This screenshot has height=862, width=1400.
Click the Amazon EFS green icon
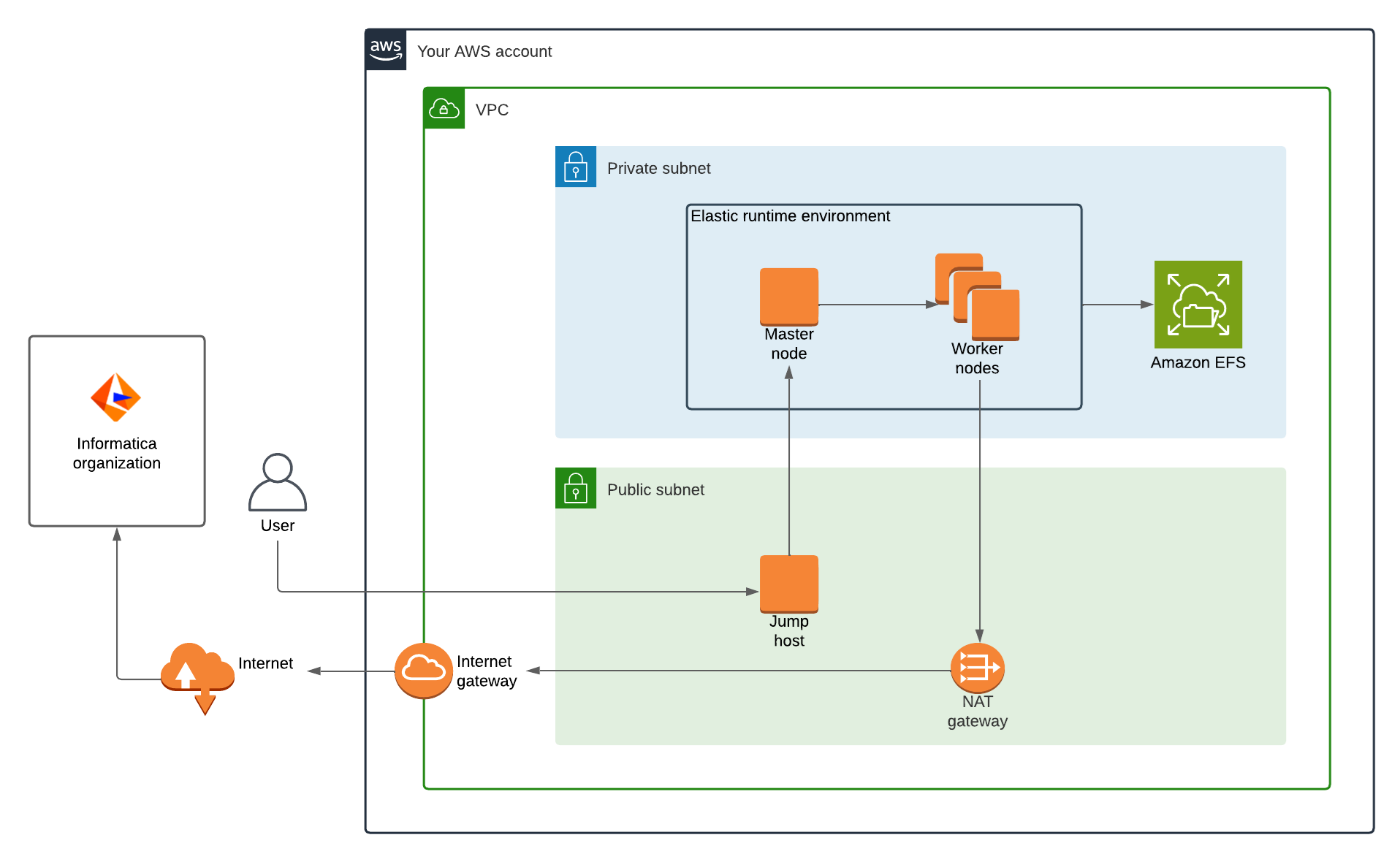[1198, 304]
